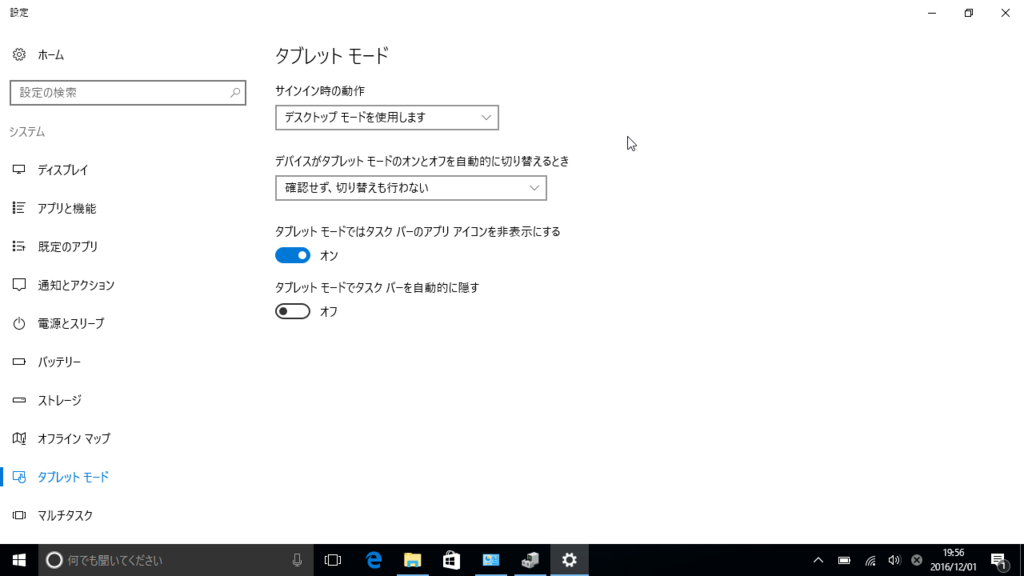This screenshot has height=576, width=1024.
Task: Click the Cortana 何でも聞いてください search box
Action: click(176, 560)
